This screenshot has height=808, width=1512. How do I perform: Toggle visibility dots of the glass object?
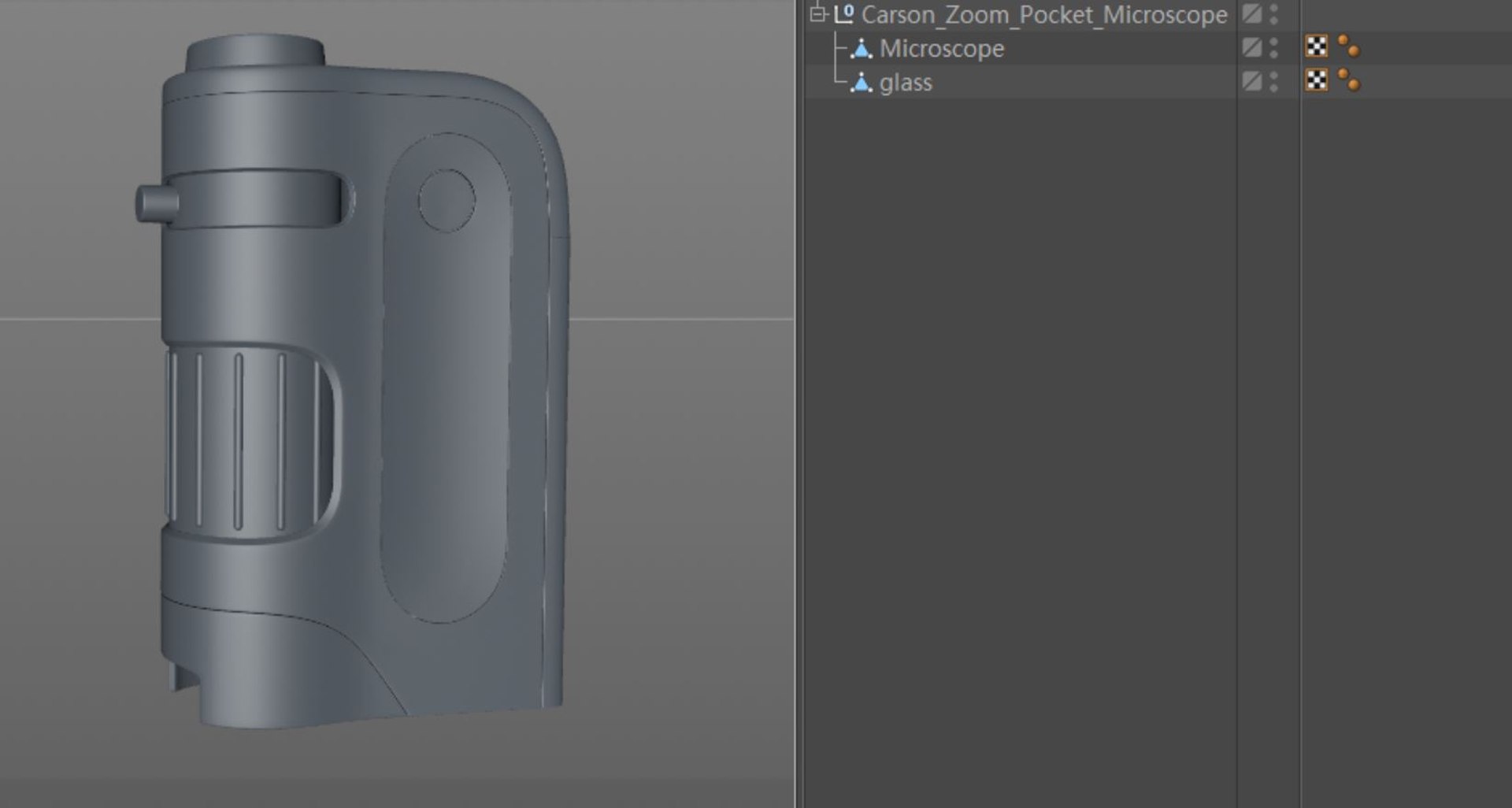pos(1274,80)
